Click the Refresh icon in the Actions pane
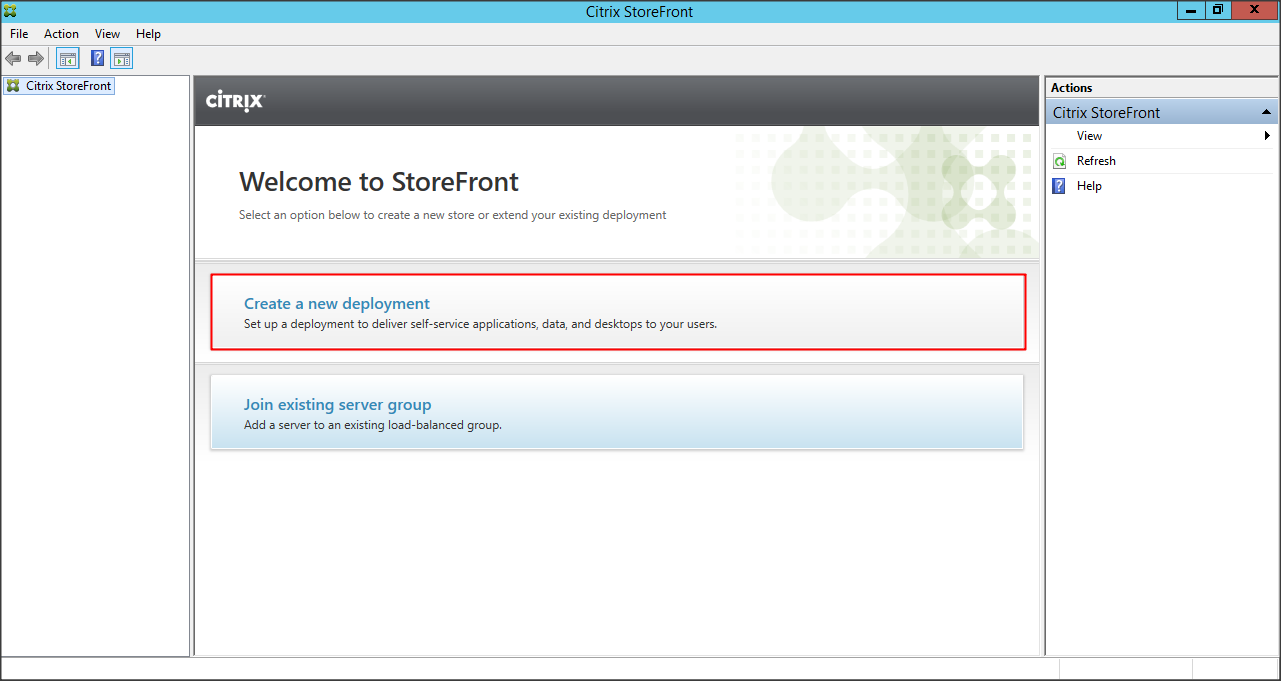1281x681 pixels. (x=1060, y=161)
